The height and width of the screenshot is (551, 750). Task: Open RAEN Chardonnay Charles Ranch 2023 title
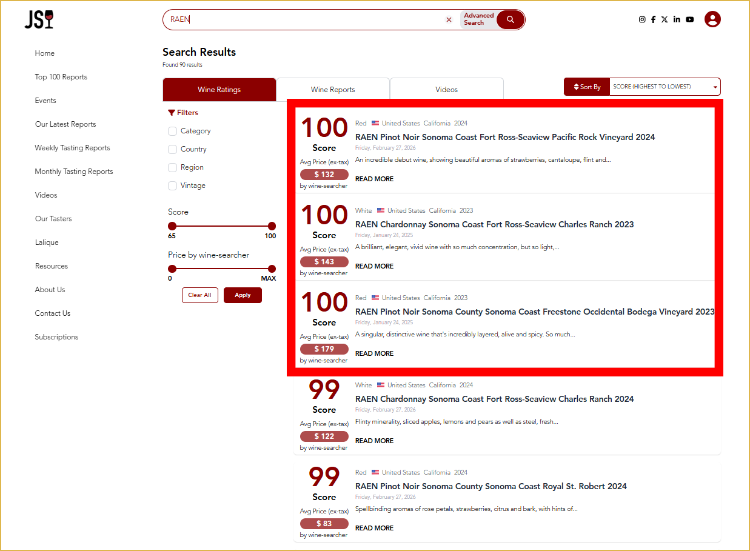[x=494, y=224]
